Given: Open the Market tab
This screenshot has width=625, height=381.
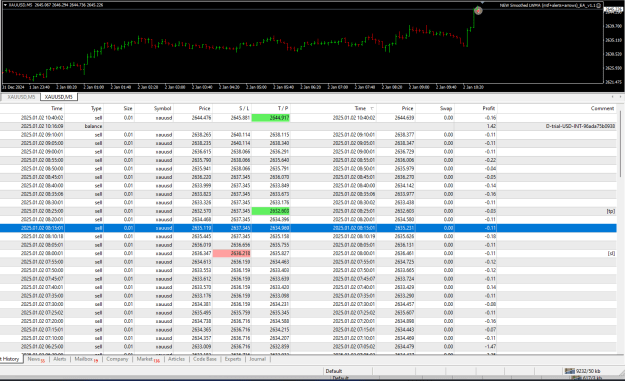Looking at the screenshot, I should (148, 359).
